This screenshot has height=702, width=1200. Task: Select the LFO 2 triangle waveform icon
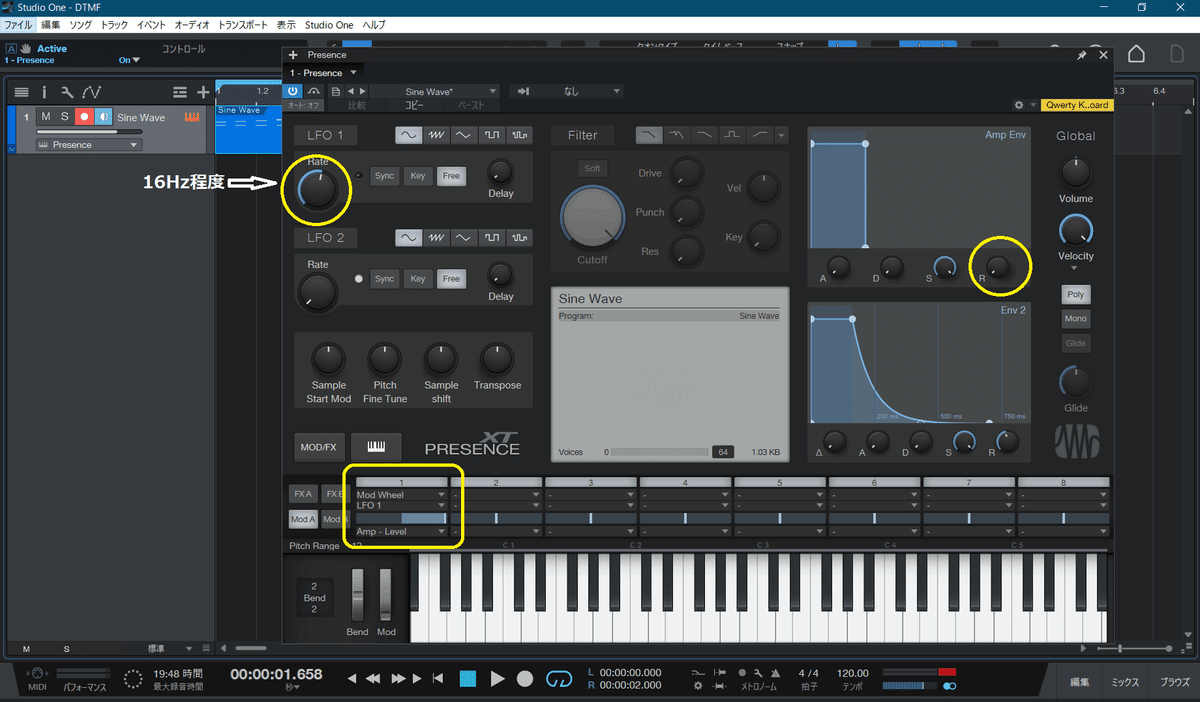(x=464, y=238)
